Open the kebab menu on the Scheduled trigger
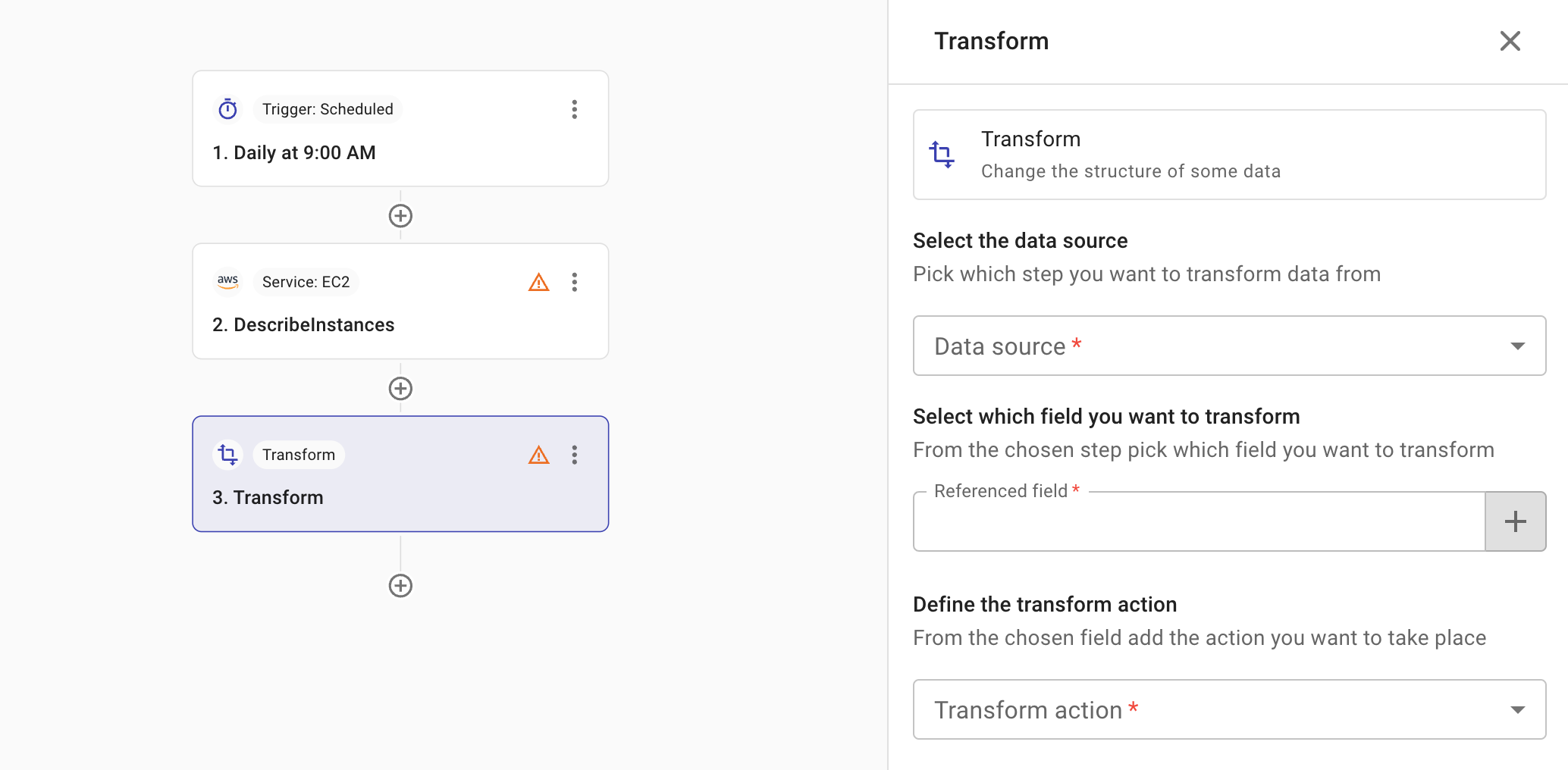 point(575,109)
